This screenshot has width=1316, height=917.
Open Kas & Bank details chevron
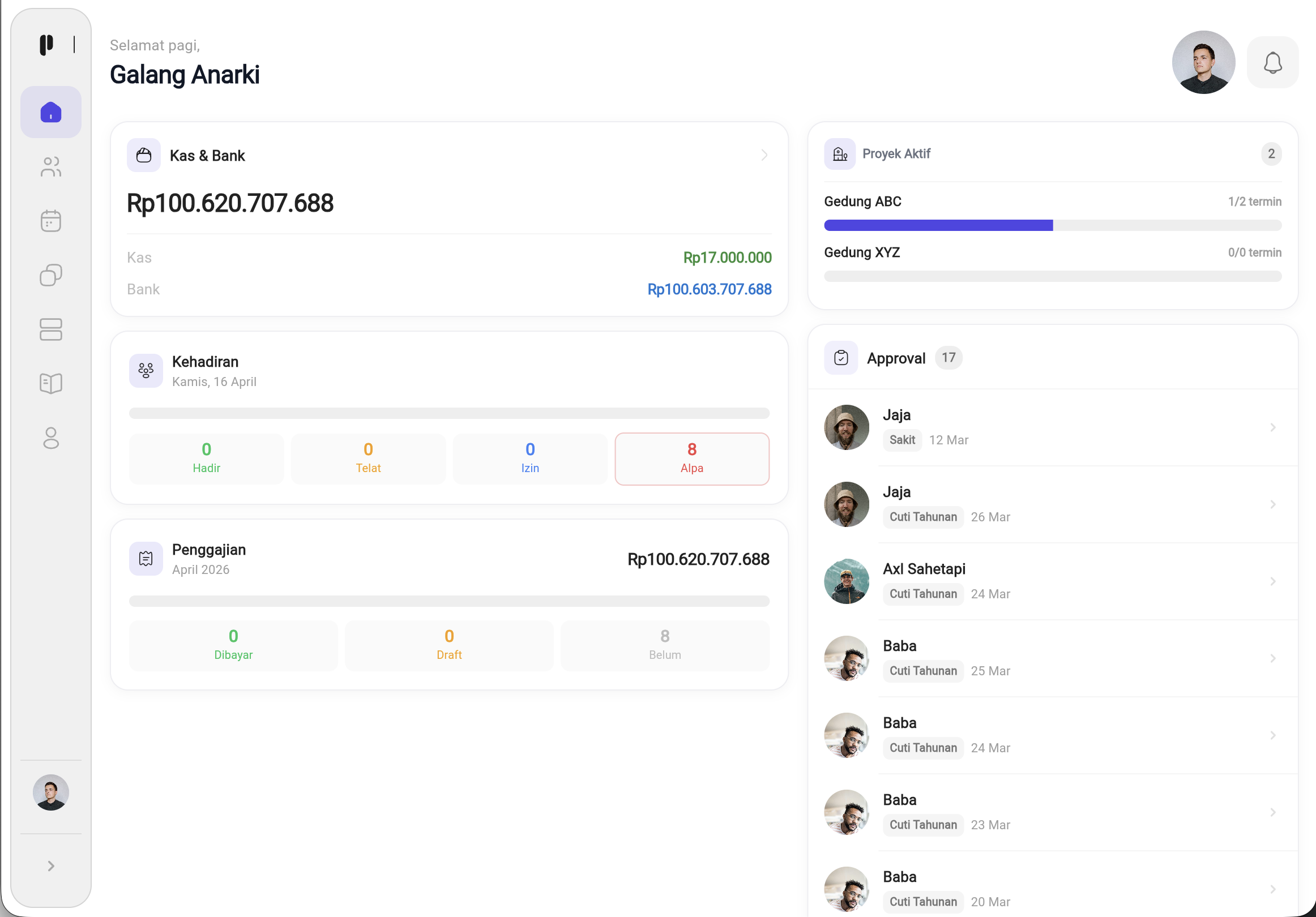764,155
